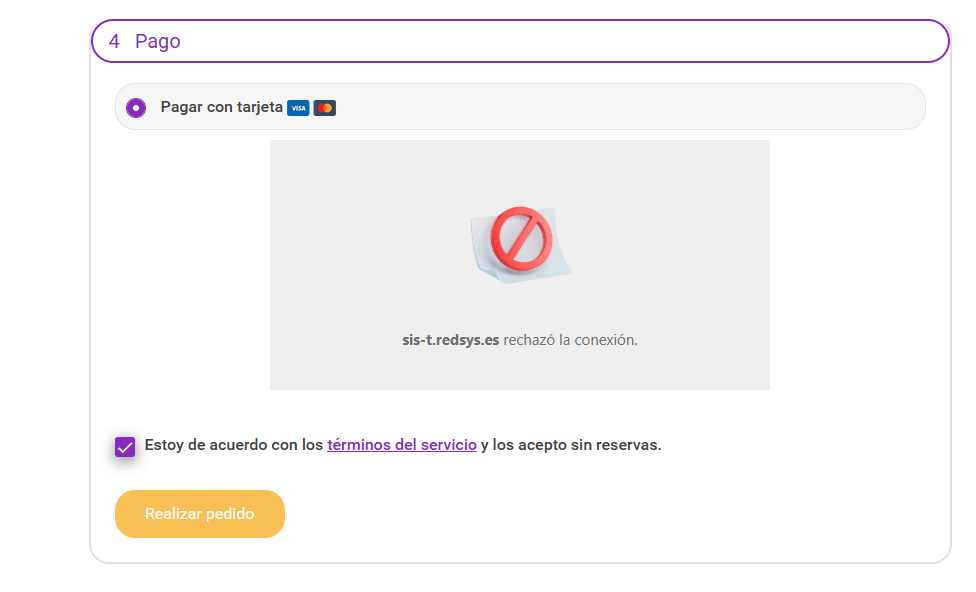Uncheck the terms of service agreement checkbox
Viewport: 976px width, 592px height.
(125, 446)
